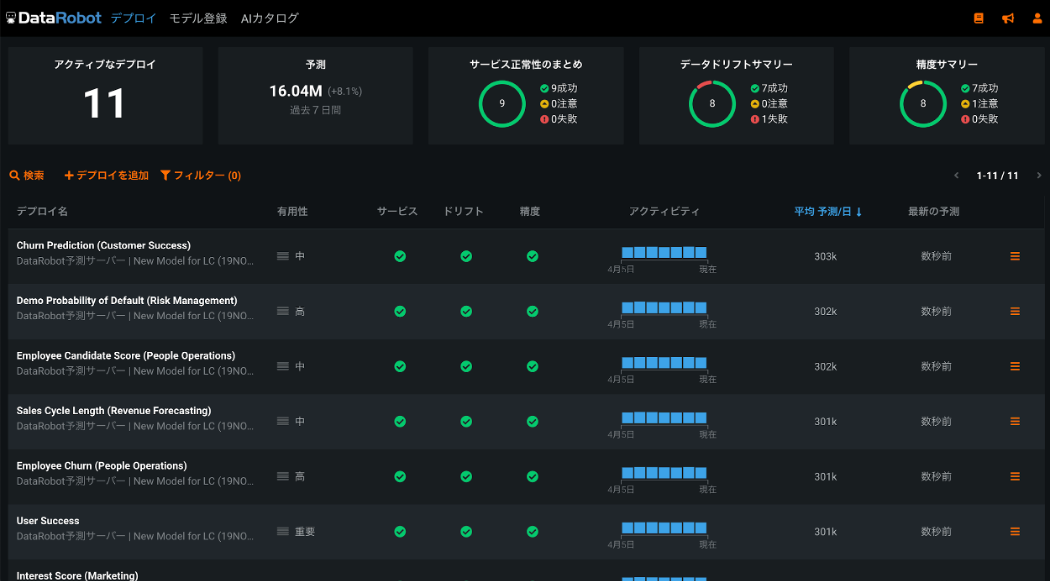This screenshot has width=1050, height=581.
Task: Sort by the ドリフト column header
Action: click(463, 212)
